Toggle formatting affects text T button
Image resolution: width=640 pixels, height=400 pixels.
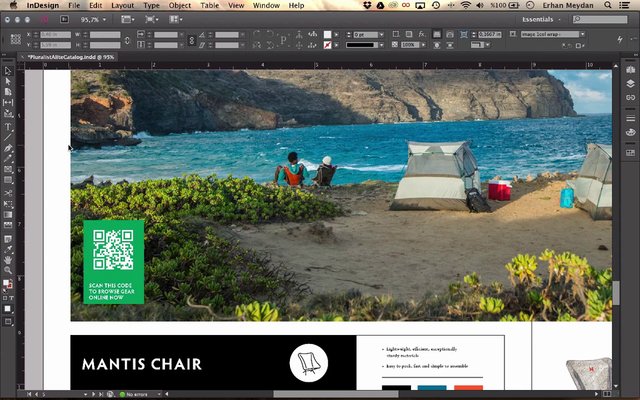[x=11, y=298]
